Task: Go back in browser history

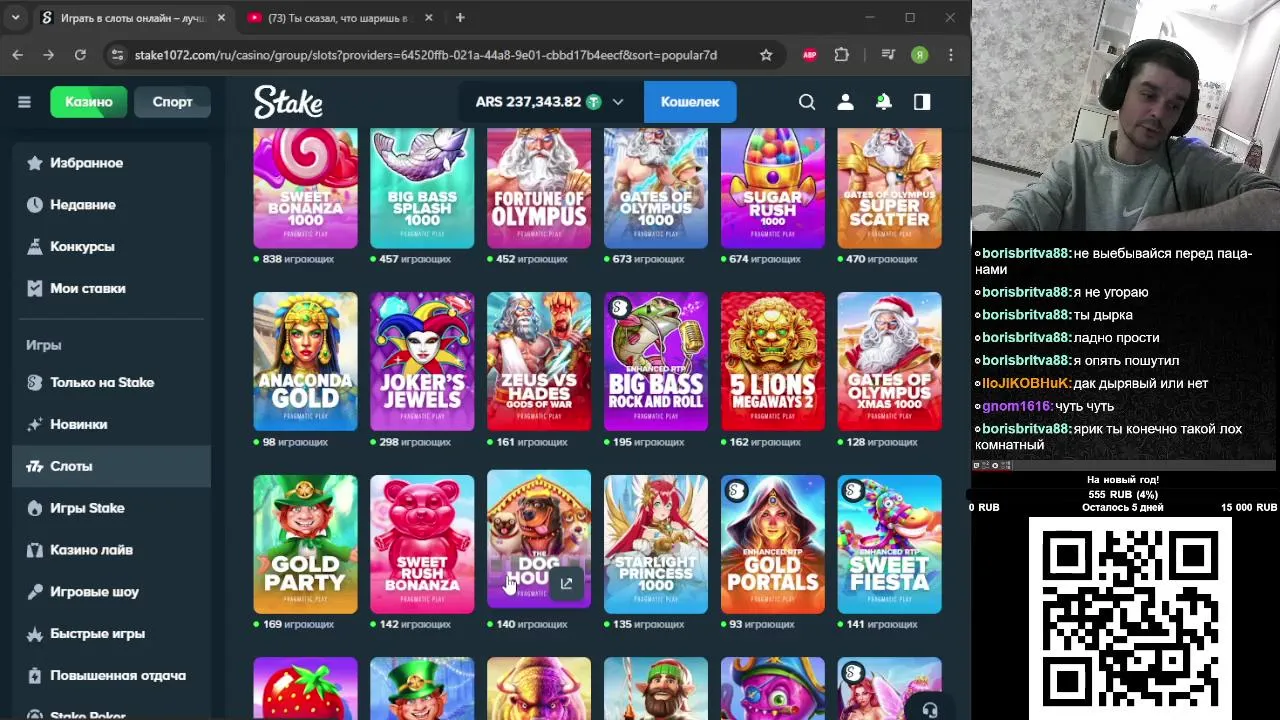Action: pyautogui.click(x=18, y=55)
